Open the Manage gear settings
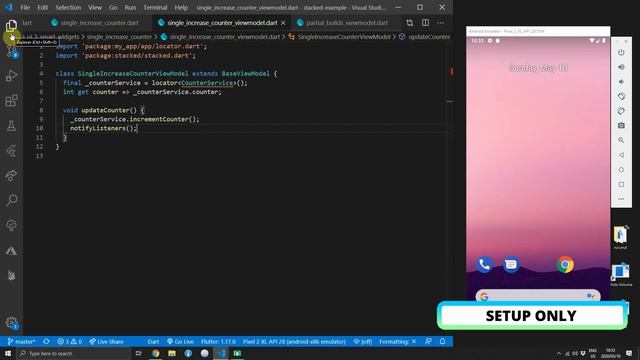The image size is (640, 360). tap(11, 323)
